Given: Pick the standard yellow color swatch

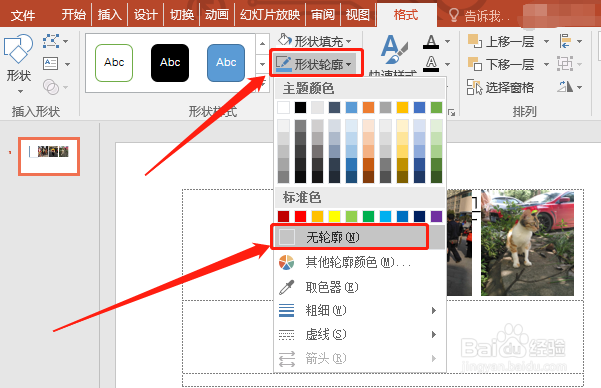Looking at the screenshot, I should [334, 216].
